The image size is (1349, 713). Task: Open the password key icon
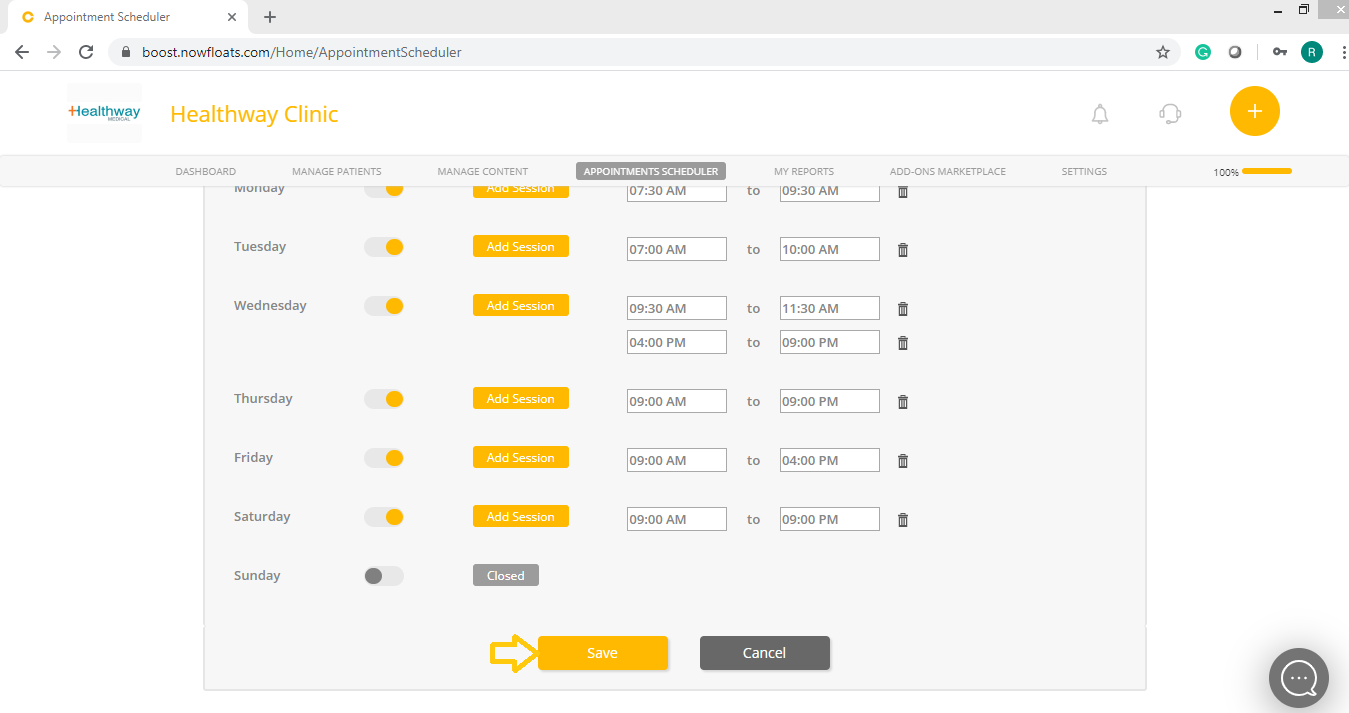pos(1280,52)
